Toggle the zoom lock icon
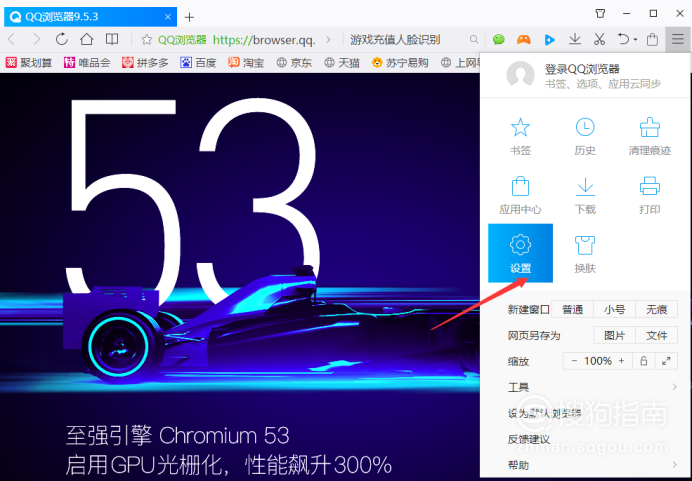The width and height of the screenshot is (692, 481). pyautogui.click(x=643, y=361)
